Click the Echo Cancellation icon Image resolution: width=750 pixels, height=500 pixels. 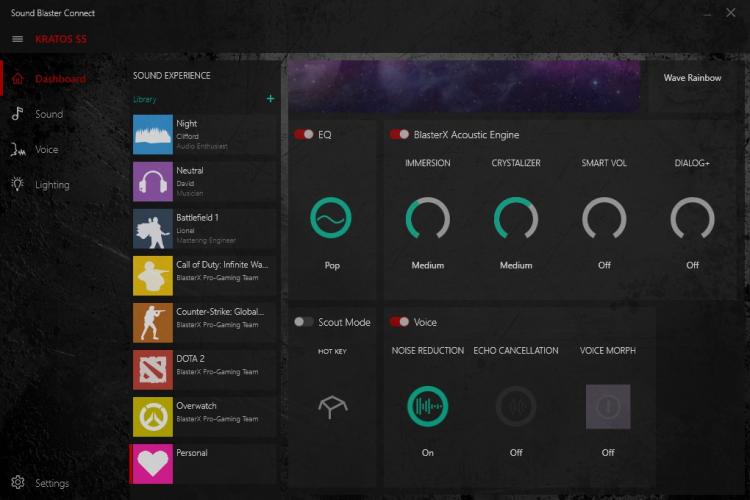tap(516, 406)
